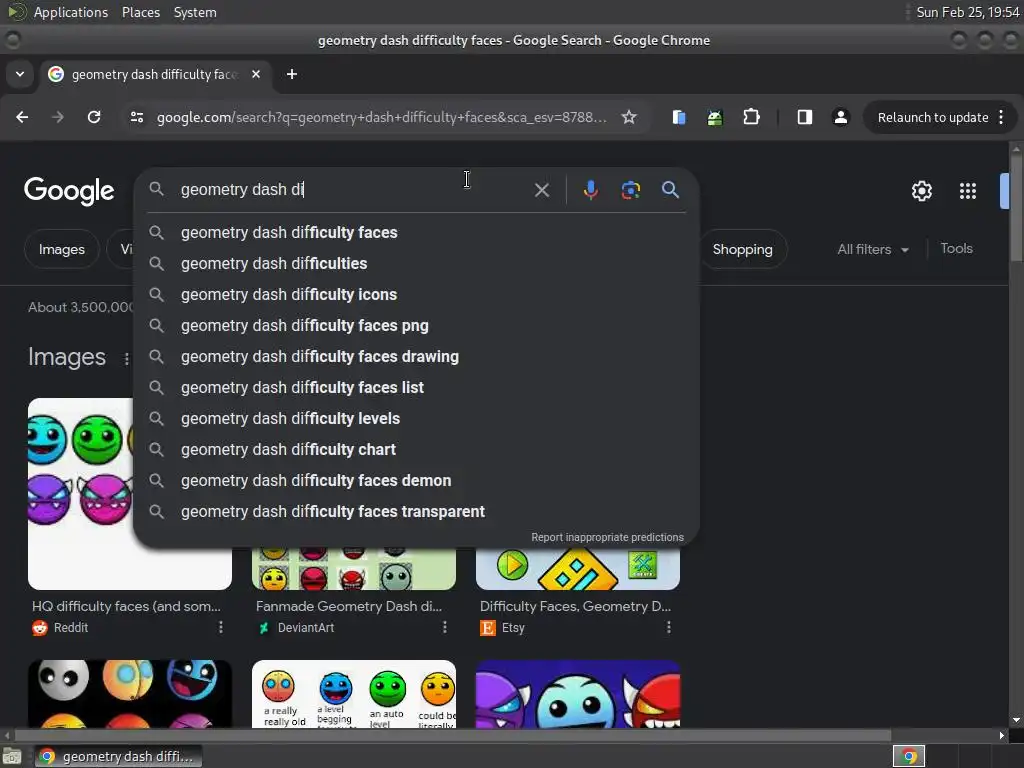The width and height of the screenshot is (1024, 768).
Task: Click the Chrome icon in system tray
Action: coord(909,756)
